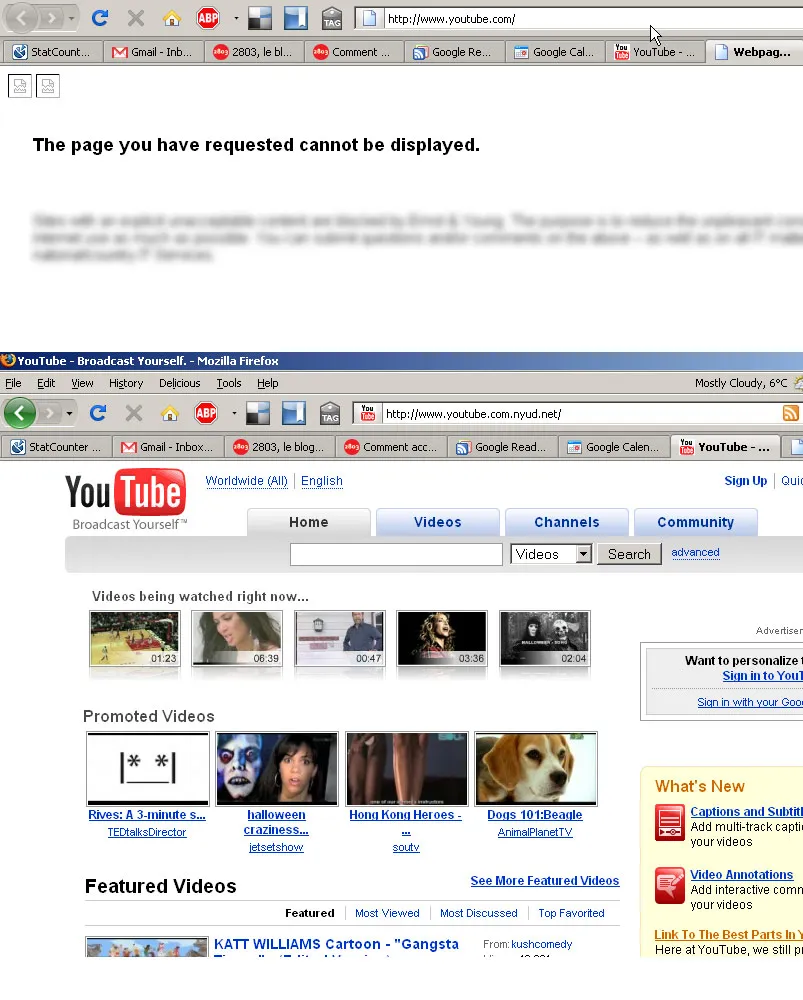Click the YouTube Broadcast Yourself logo
Viewport: 803px width, 1000px height.
[x=126, y=500]
